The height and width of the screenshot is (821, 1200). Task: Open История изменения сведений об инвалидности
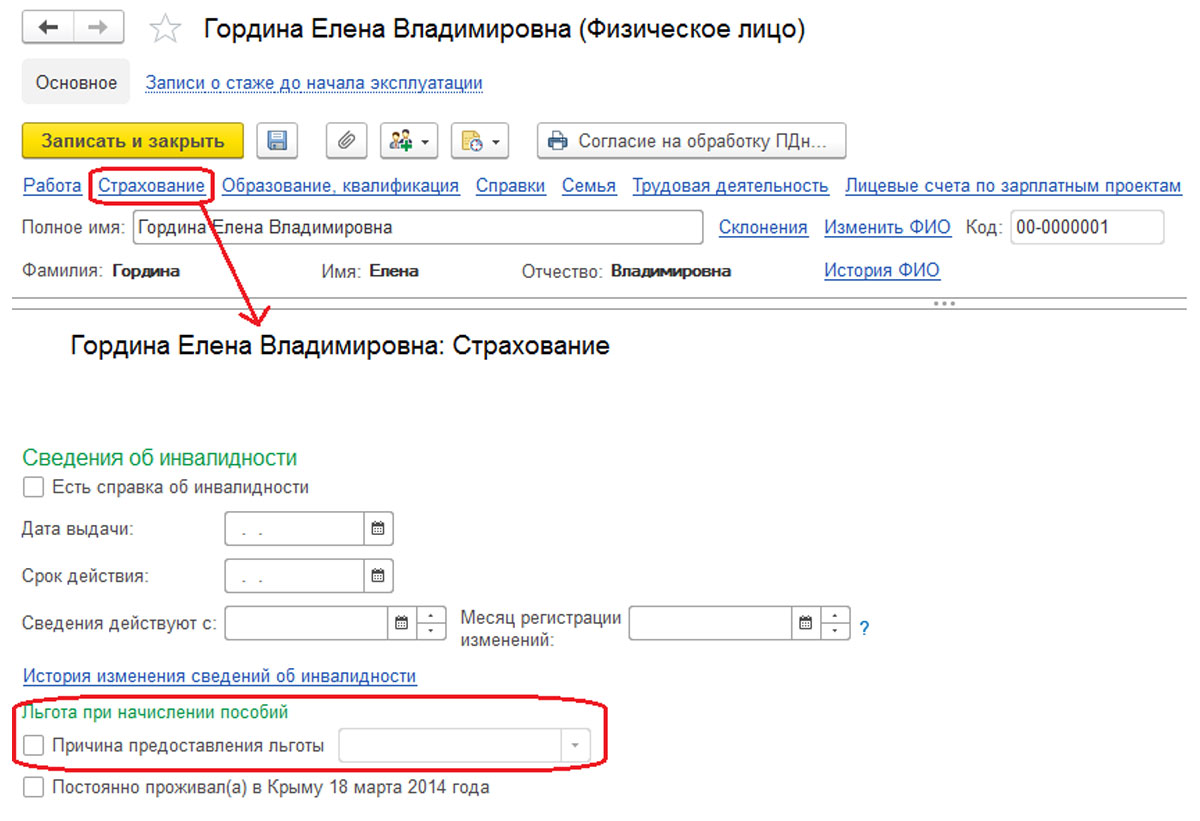tap(219, 676)
